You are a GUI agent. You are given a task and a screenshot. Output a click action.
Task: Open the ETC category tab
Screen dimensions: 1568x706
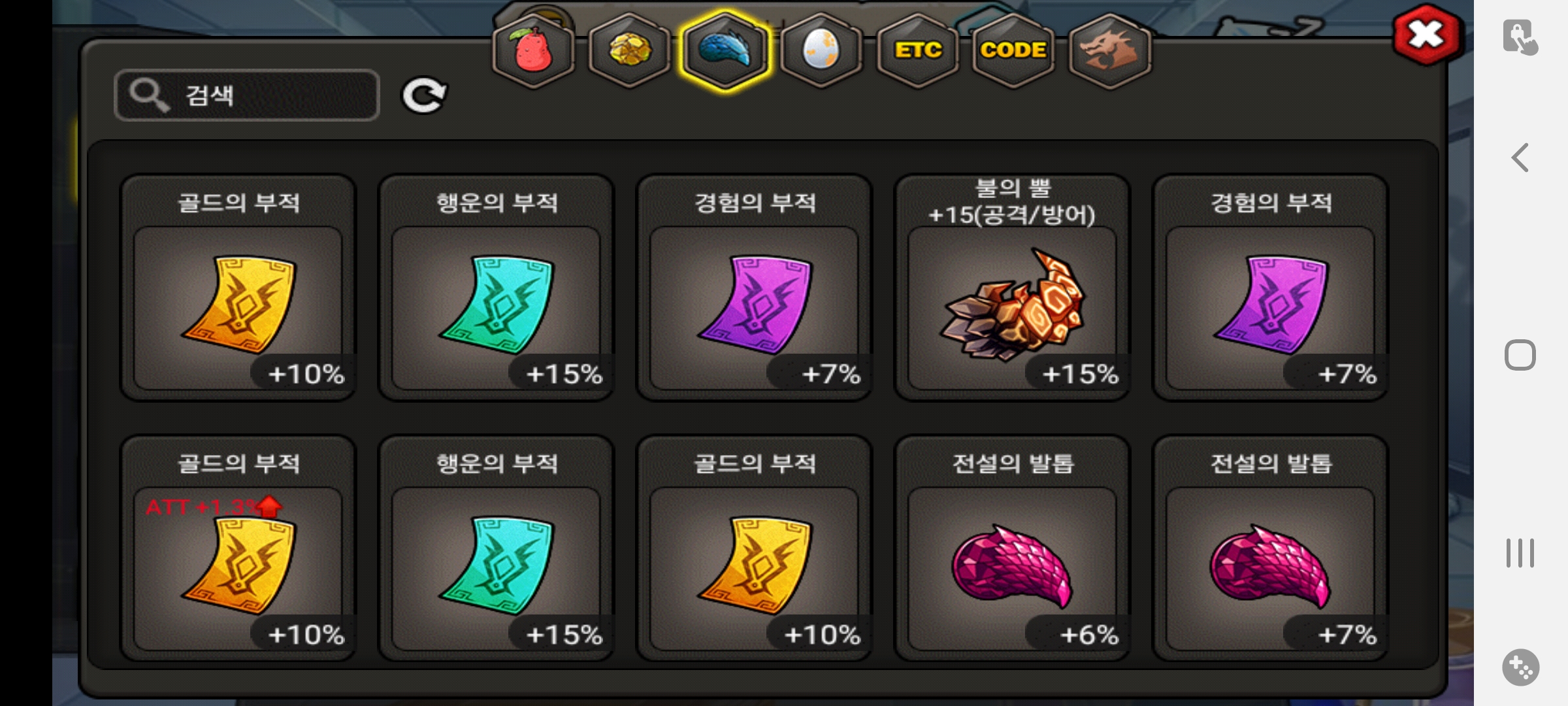918,51
